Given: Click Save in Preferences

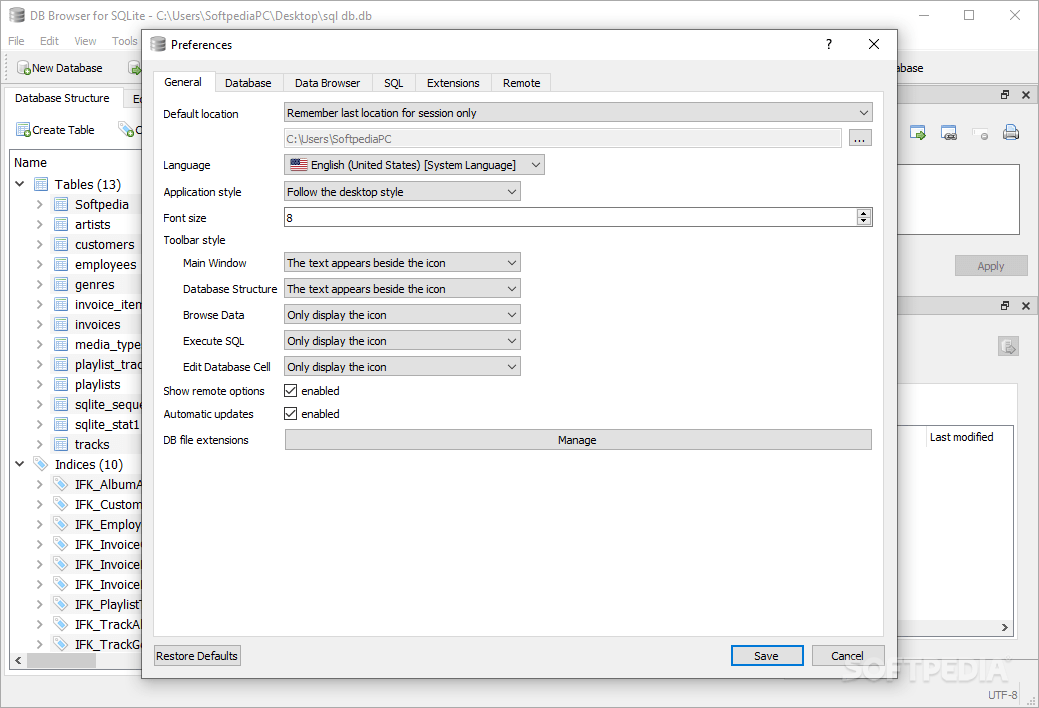Looking at the screenshot, I should 767,656.
